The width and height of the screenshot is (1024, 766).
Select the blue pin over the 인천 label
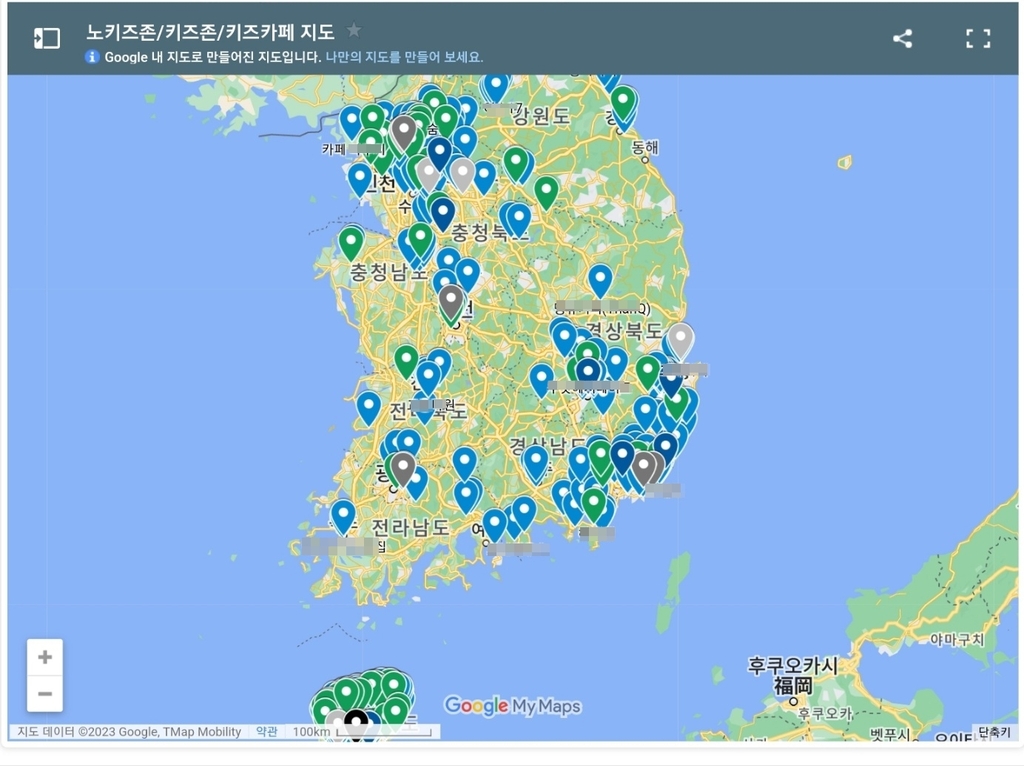360,180
